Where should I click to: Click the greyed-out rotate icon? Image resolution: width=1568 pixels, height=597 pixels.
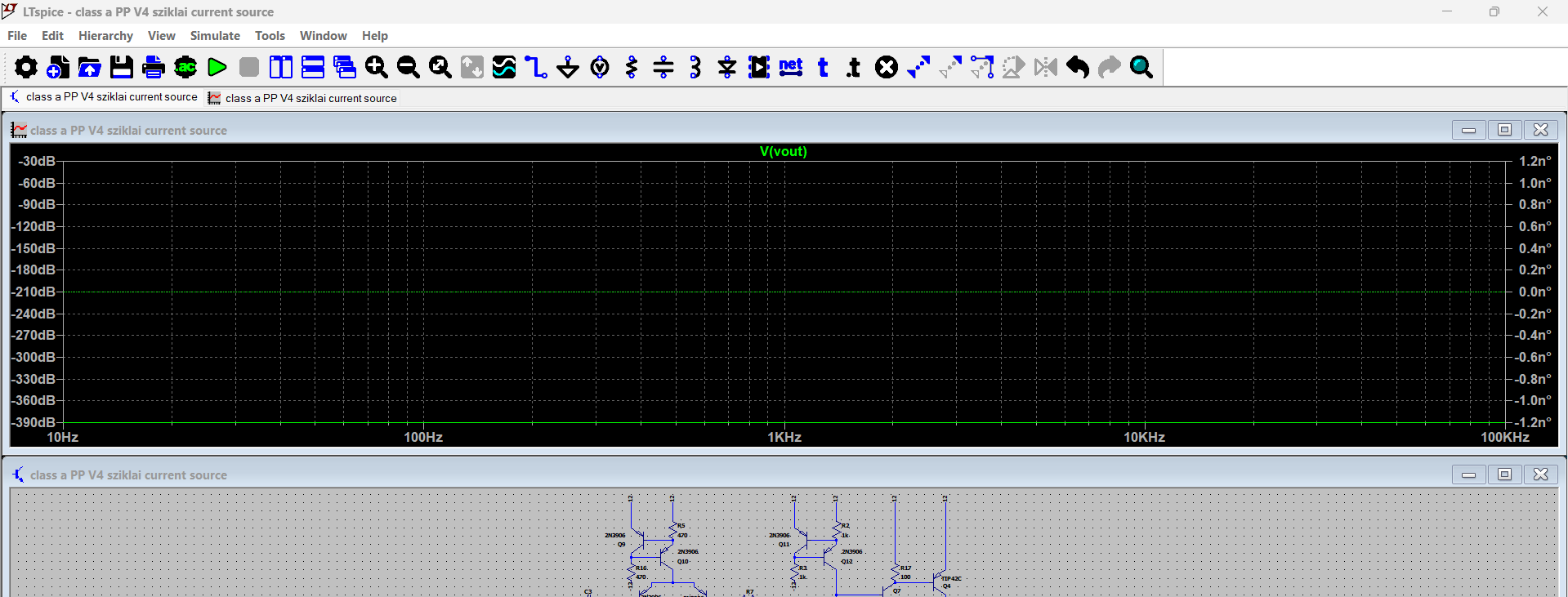pyautogui.click(x=1014, y=67)
